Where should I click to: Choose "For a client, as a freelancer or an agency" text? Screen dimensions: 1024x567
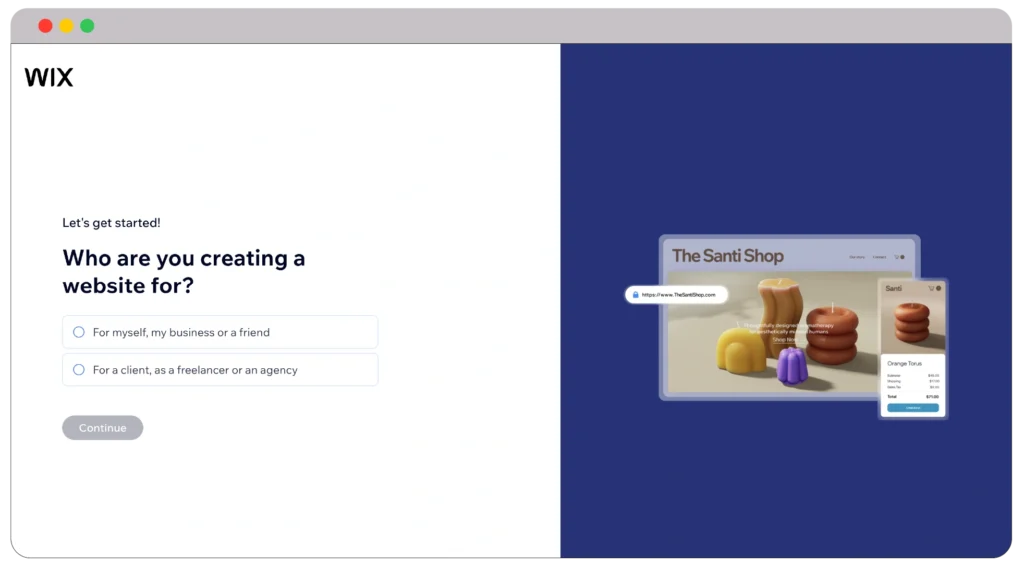pyautogui.click(x=195, y=370)
